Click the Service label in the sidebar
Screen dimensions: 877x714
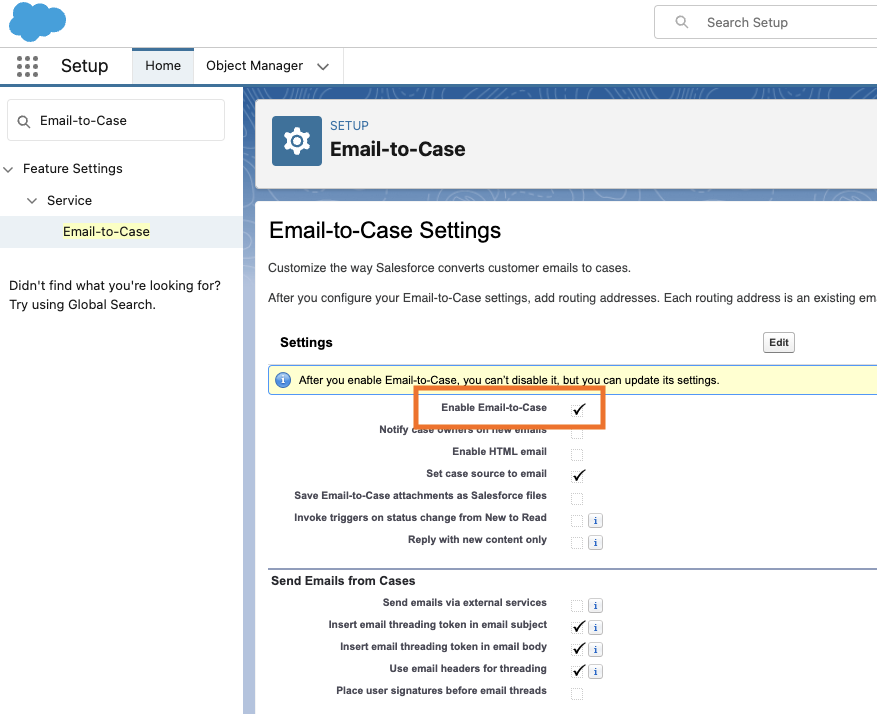69,201
